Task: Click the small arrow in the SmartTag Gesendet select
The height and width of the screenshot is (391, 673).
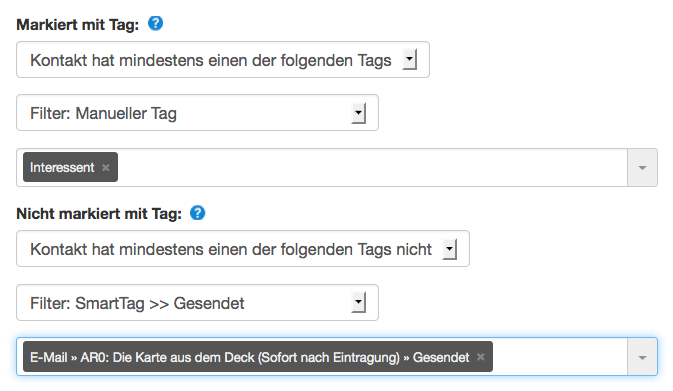Action: (358, 303)
